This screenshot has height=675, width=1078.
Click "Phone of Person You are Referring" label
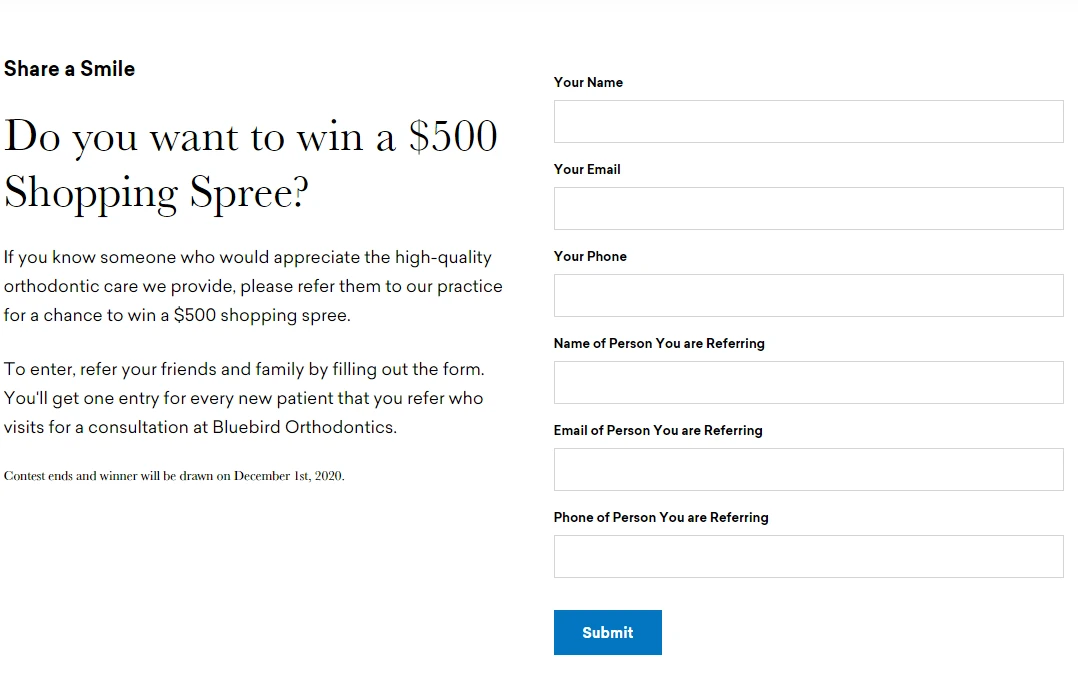661,517
